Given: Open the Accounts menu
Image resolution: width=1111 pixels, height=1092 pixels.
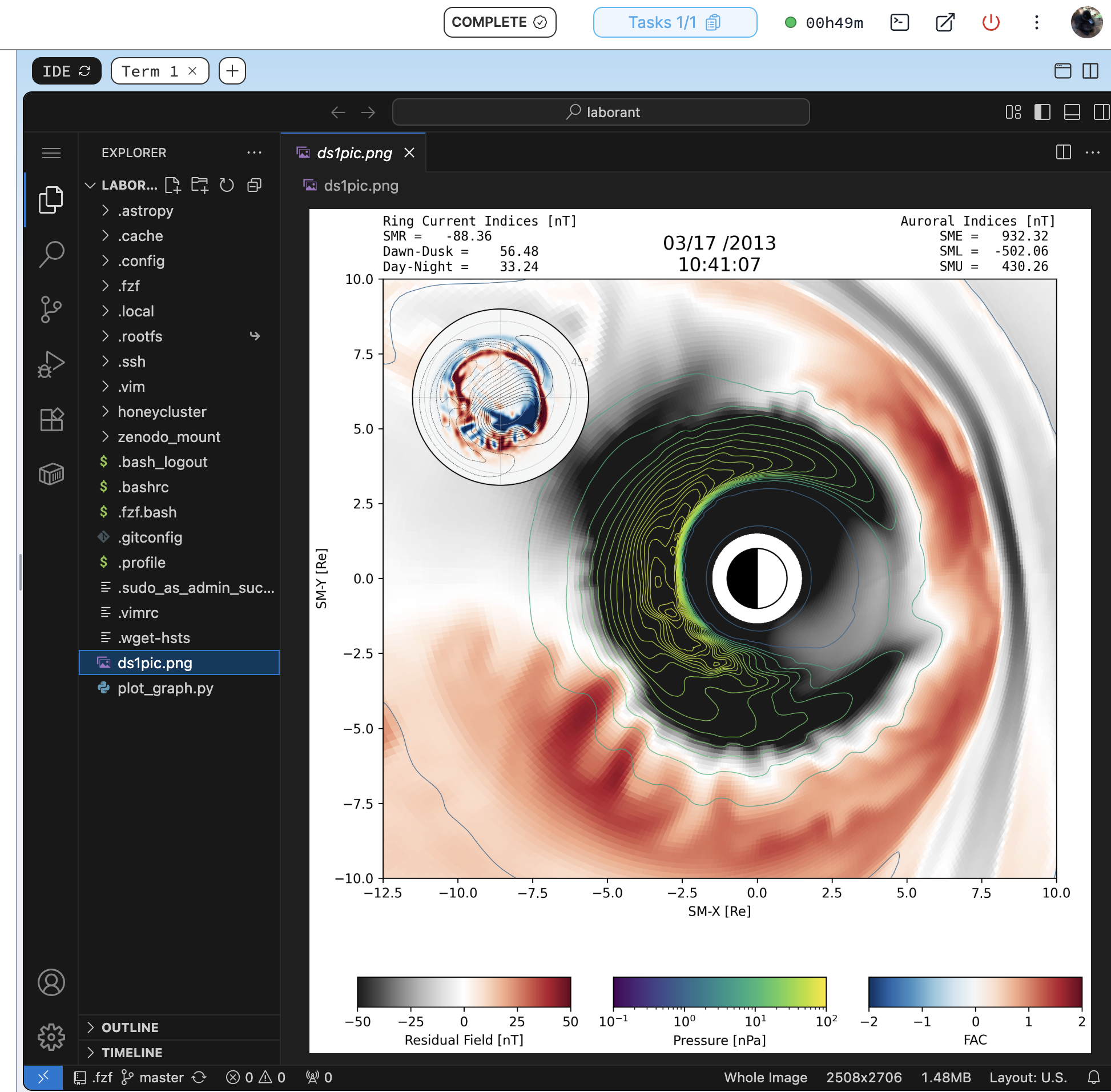Looking at the screenshot, I should point(51,982).
